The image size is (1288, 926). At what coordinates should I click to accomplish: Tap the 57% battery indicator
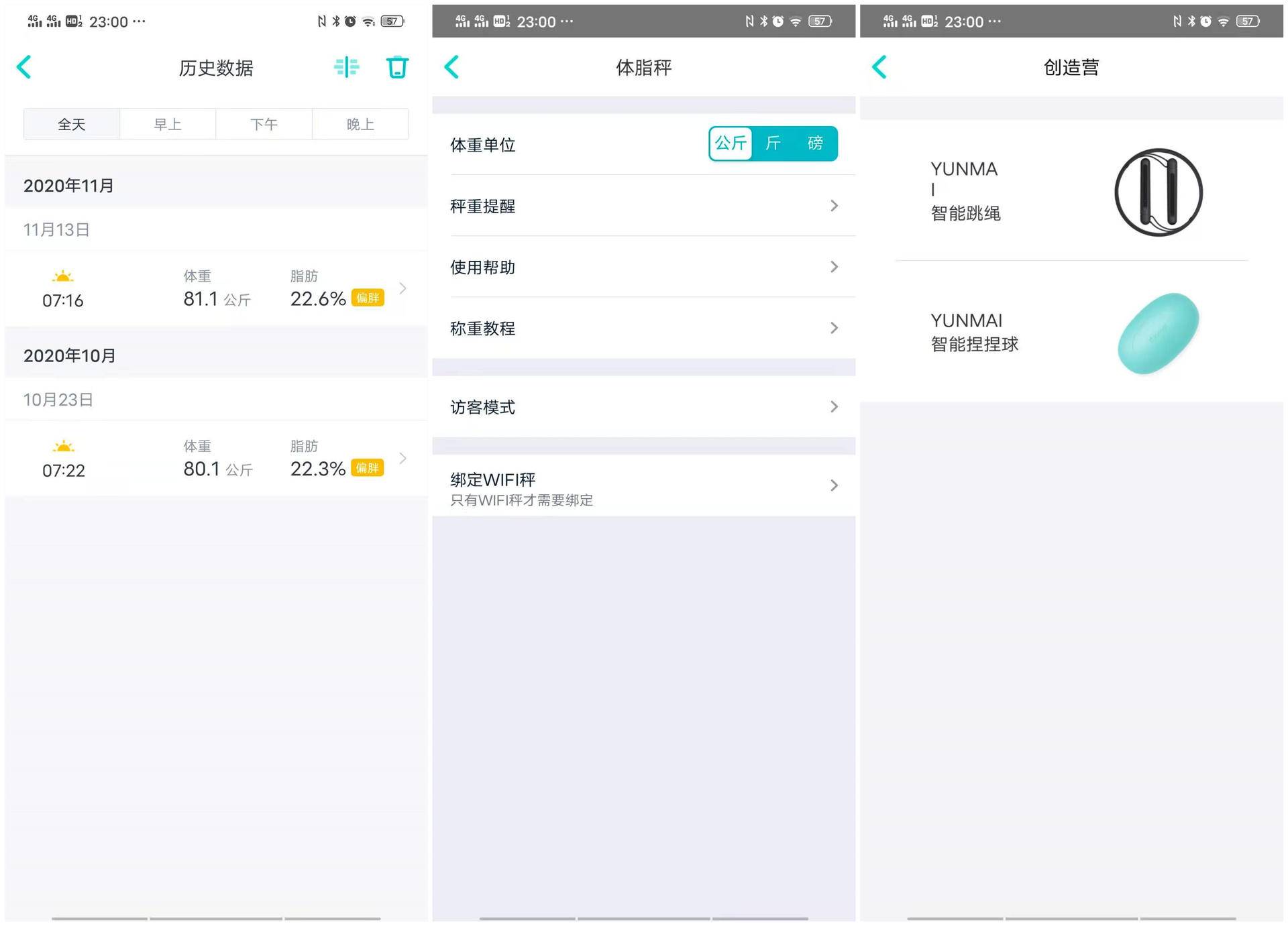click(x=393, y=21)
